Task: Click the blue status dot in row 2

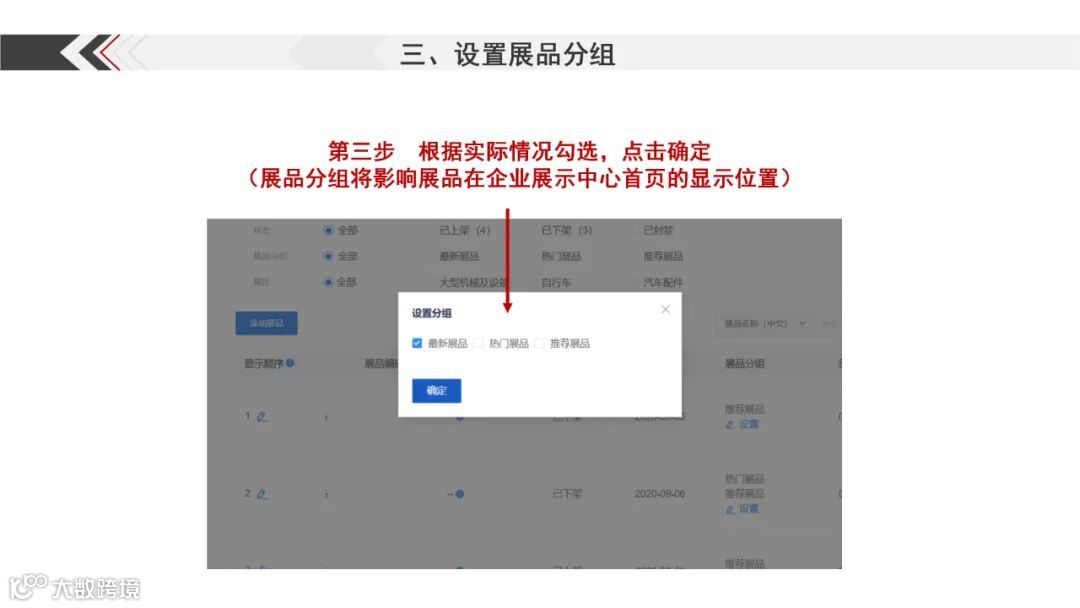Action: coord(459,494)
